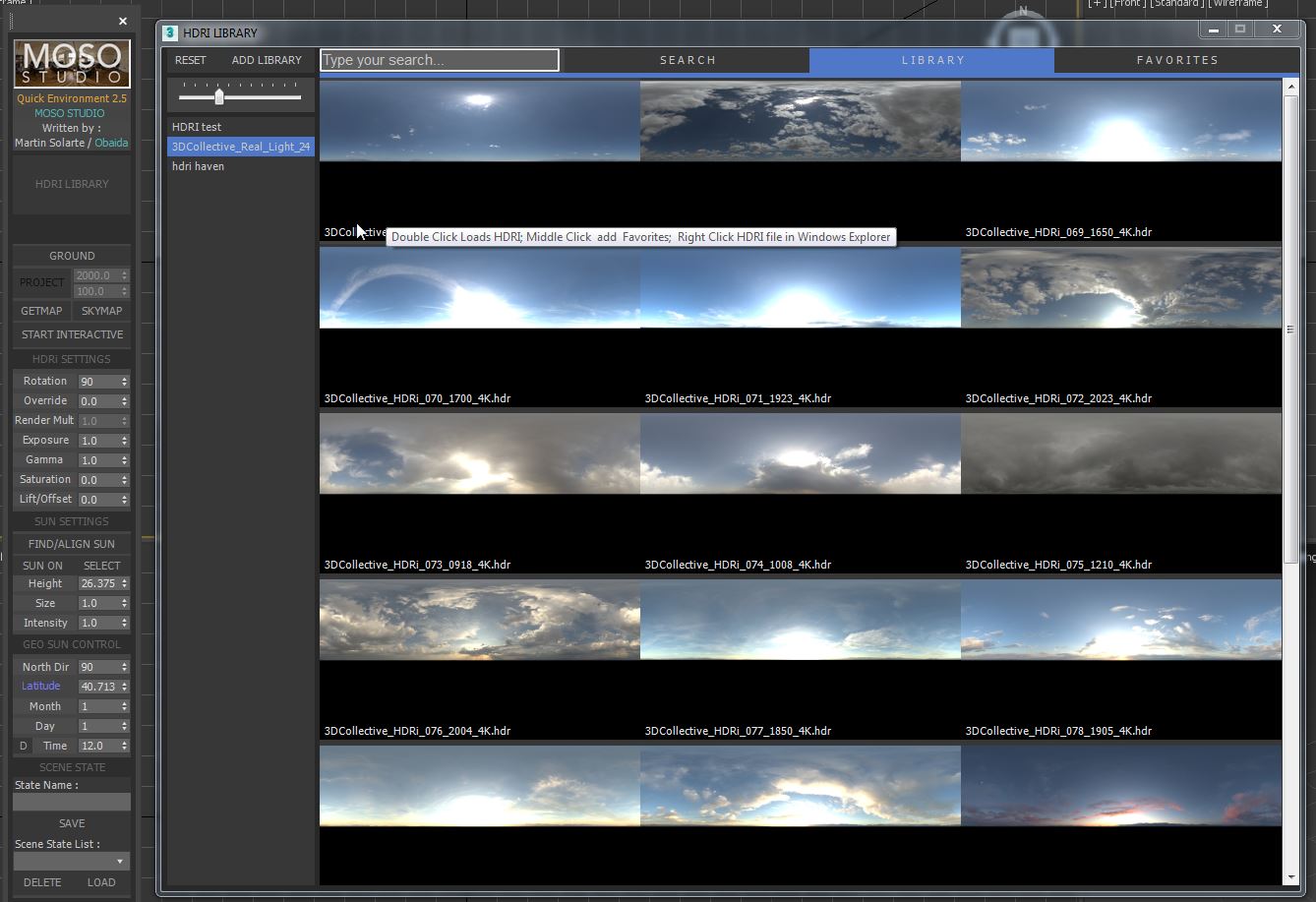Click the State Name input field
Screen dimensions: 1316x902
pyautogui.click(x=72, y=803)
